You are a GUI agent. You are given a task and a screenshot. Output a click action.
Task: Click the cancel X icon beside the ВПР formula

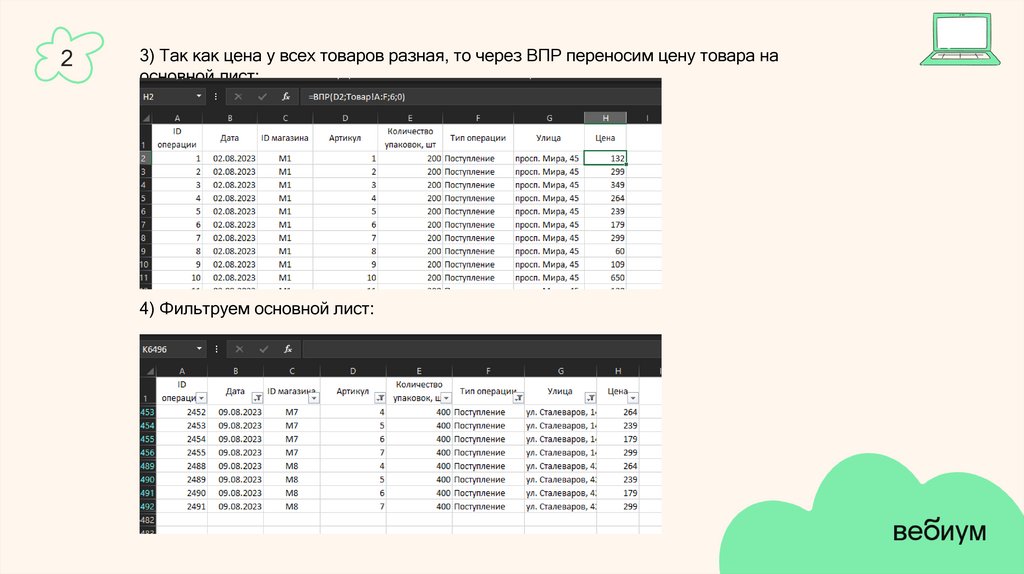(x=238, y=97)
